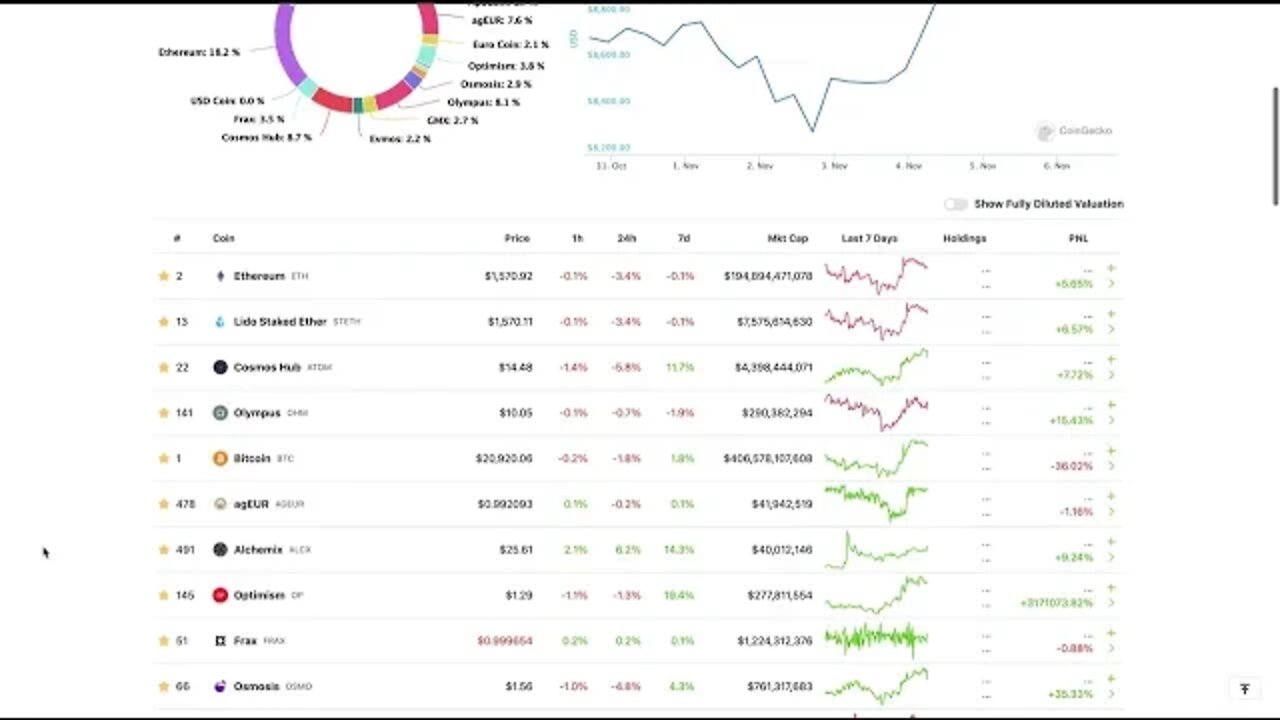Toggle the Frax row star
Image resolution: width=1280 pixels, height=720 pixels.
click(x=163, y=641)
